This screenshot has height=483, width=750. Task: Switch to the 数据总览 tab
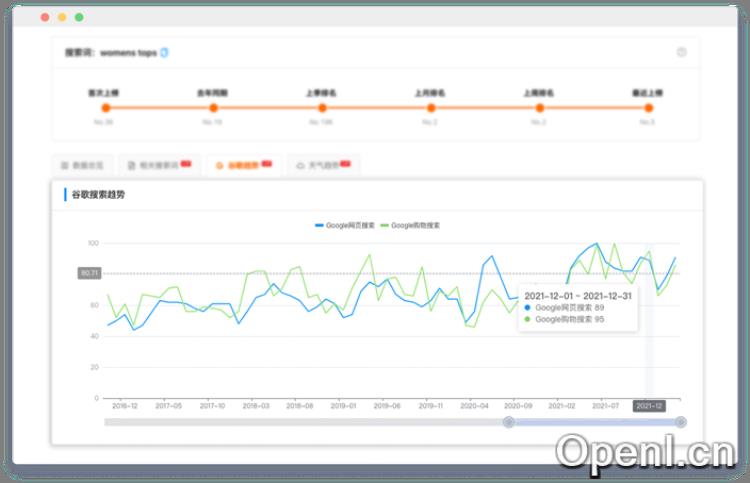pos(82,164)
